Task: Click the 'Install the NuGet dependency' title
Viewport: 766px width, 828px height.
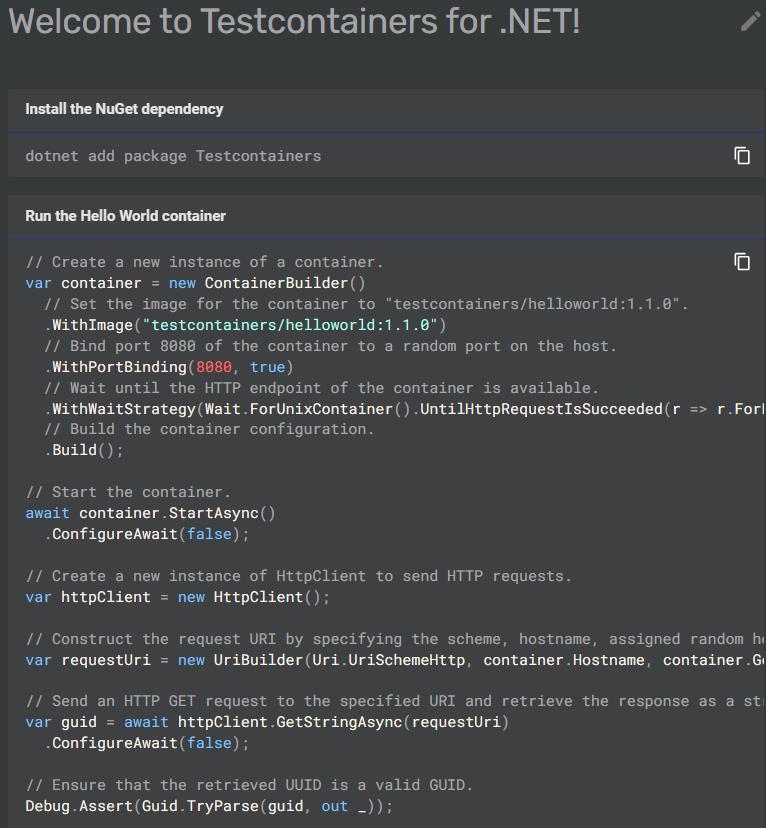Action: [x=124, y=109]
